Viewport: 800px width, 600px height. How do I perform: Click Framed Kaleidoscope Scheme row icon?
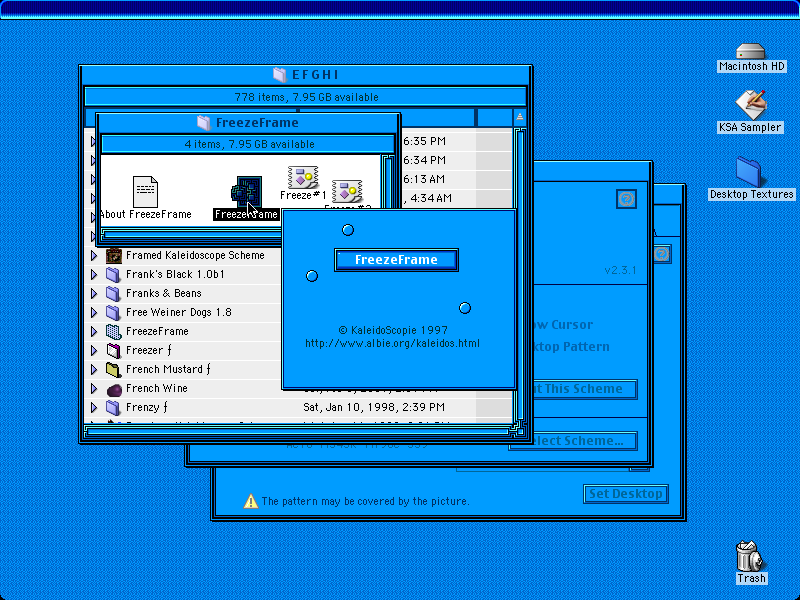click(x=113, y=255)
